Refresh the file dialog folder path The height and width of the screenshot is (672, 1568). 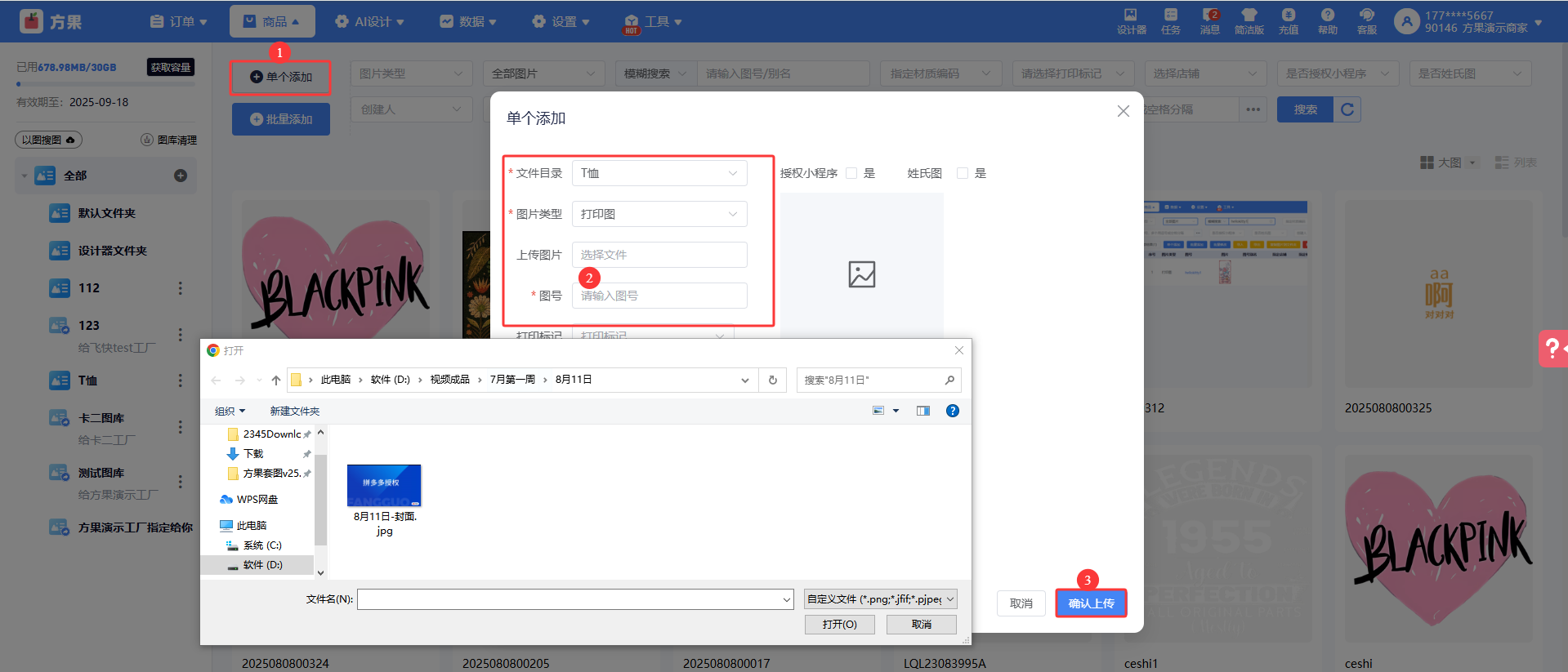coord(772,380)
